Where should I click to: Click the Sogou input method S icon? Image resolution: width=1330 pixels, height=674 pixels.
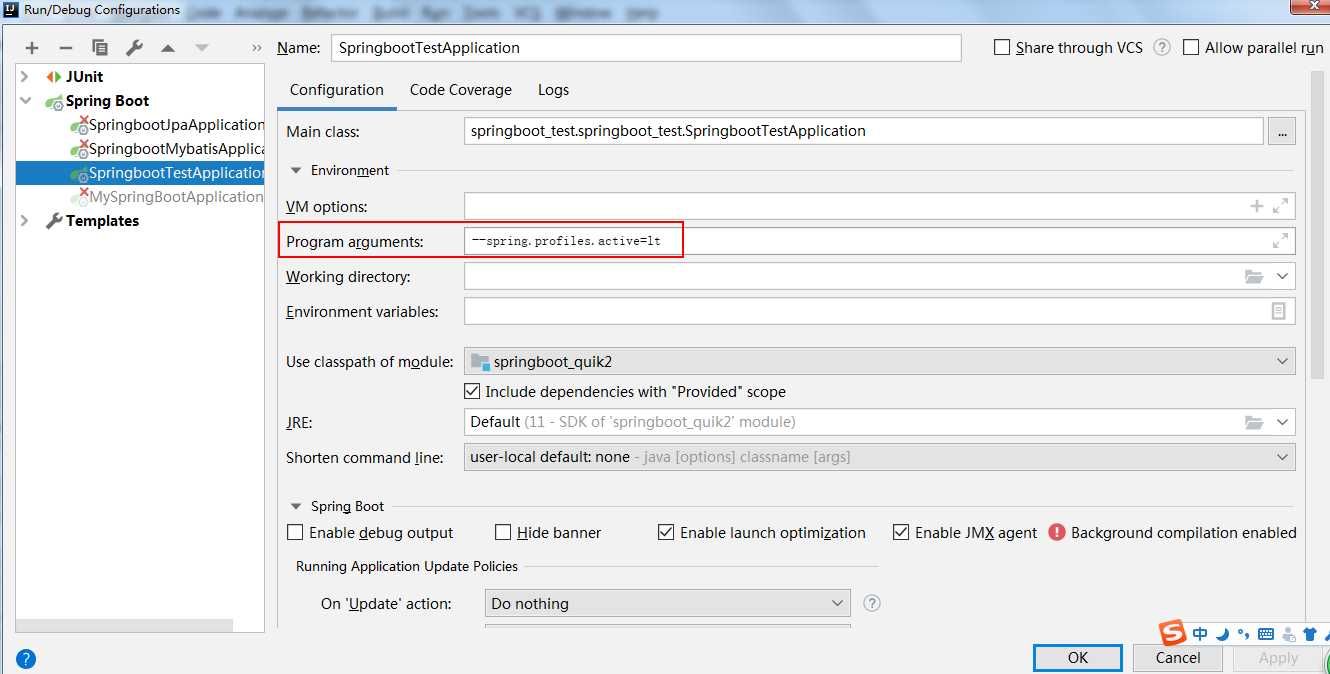point(1172,632)
